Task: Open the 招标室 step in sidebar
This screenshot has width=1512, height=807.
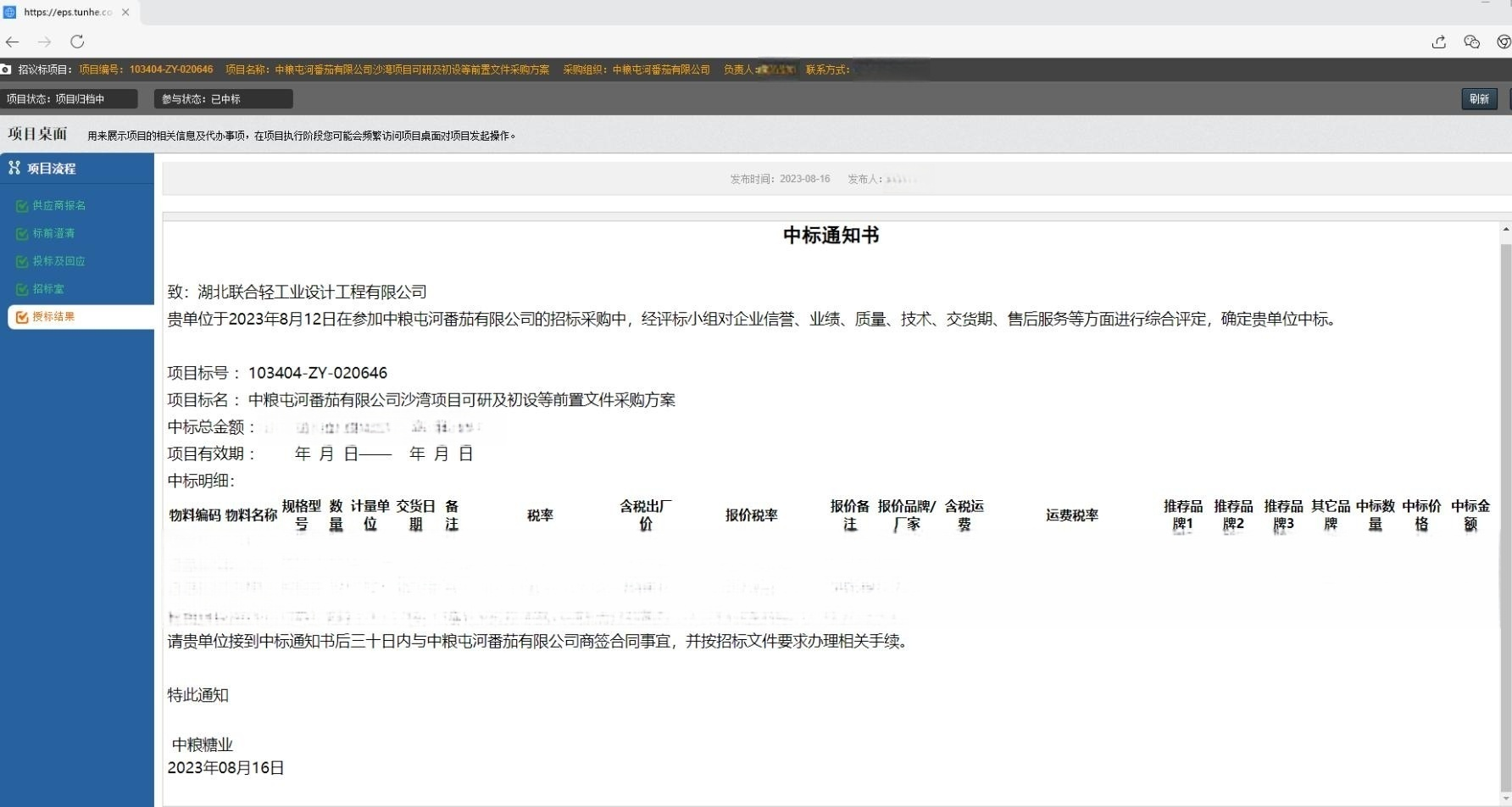Action: pos(48,289)
